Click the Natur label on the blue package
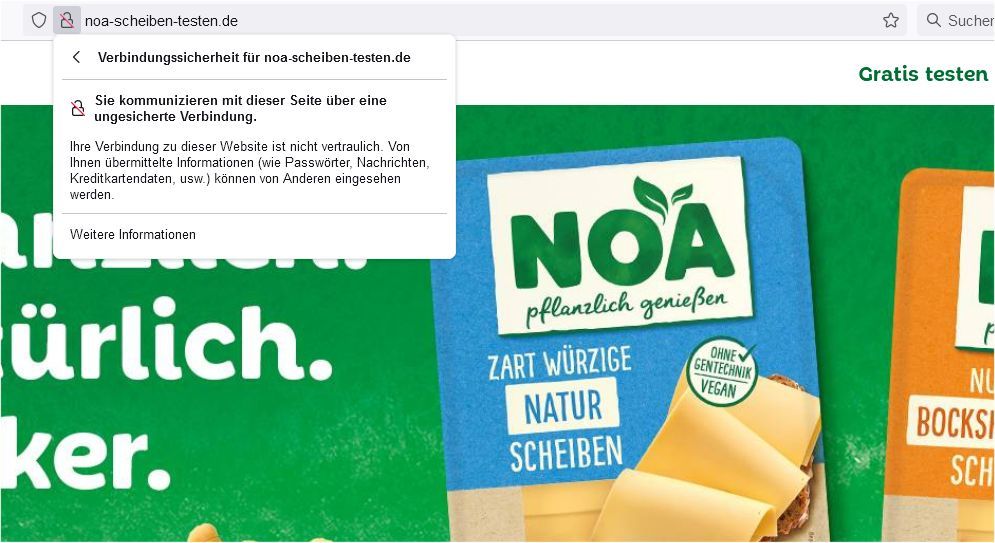The height and width of the screenshot is (543, 995). pos(563,407)
